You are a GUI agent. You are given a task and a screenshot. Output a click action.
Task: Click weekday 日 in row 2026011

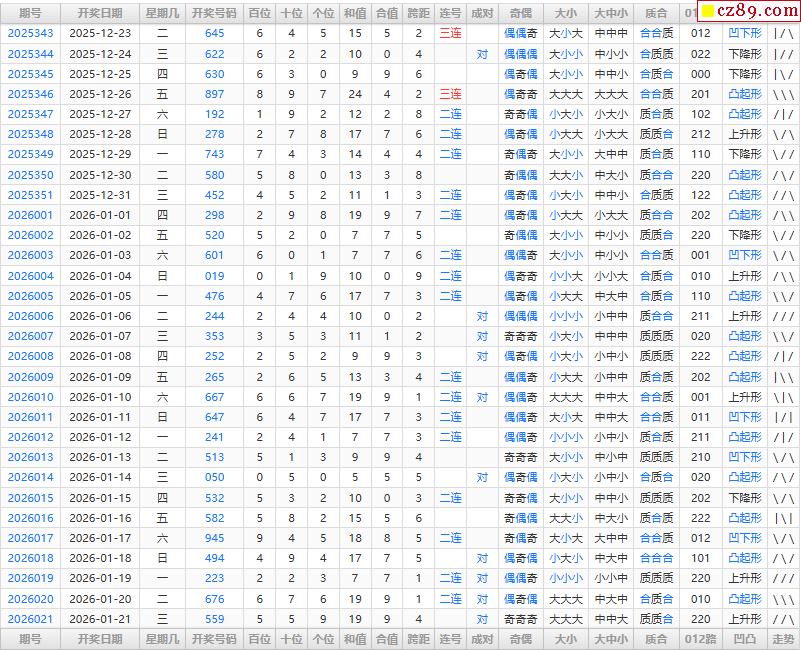point(162,417)
